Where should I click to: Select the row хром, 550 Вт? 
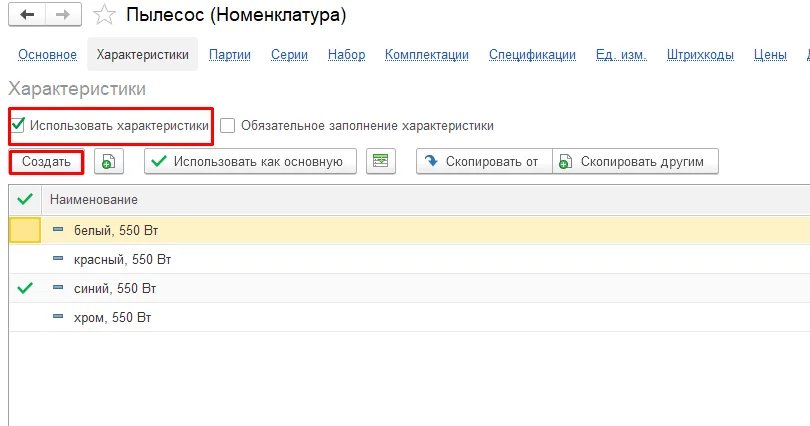(x=409, y=317)
